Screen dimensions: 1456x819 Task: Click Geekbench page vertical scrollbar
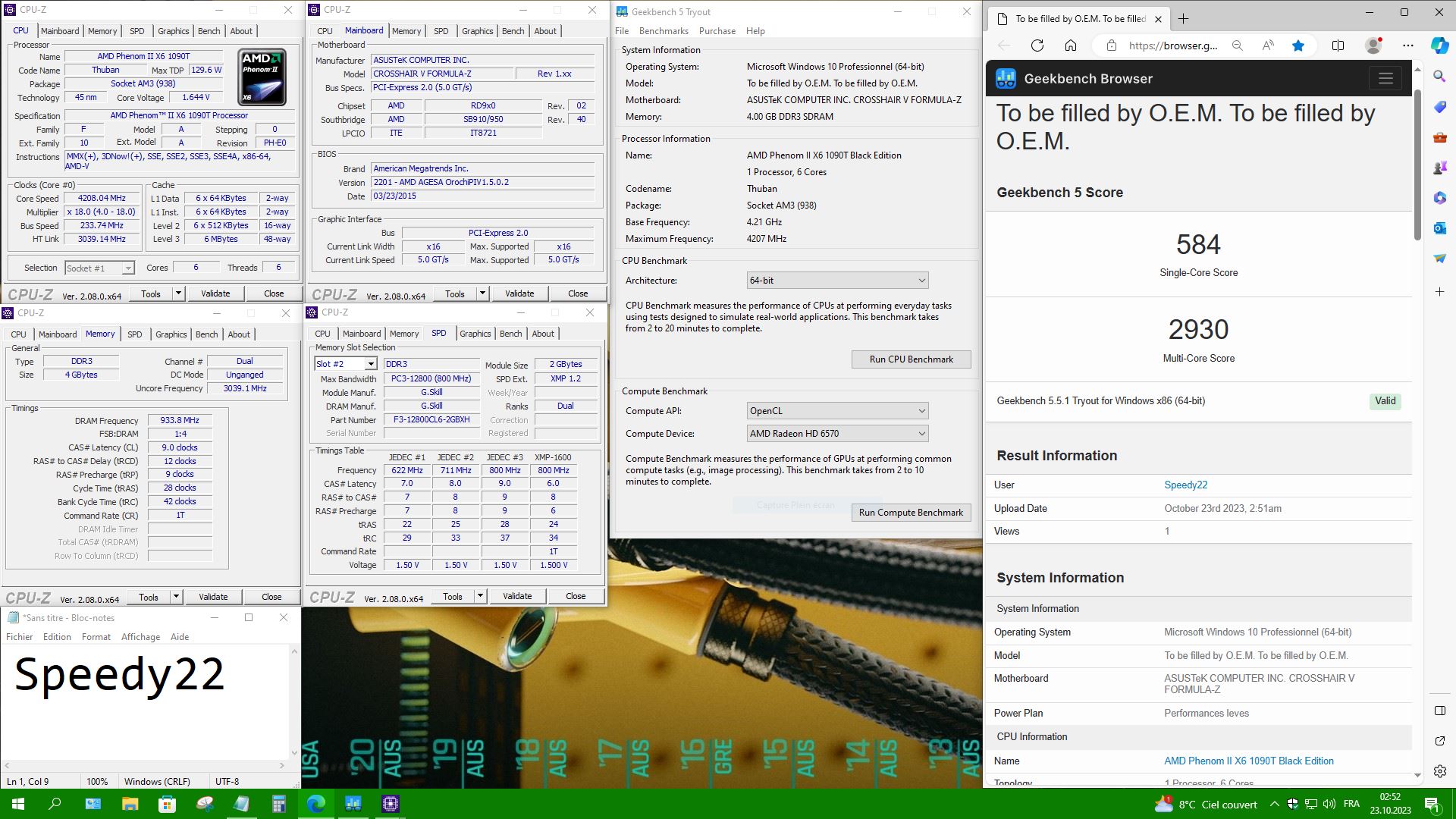(x=1417, y=165)
